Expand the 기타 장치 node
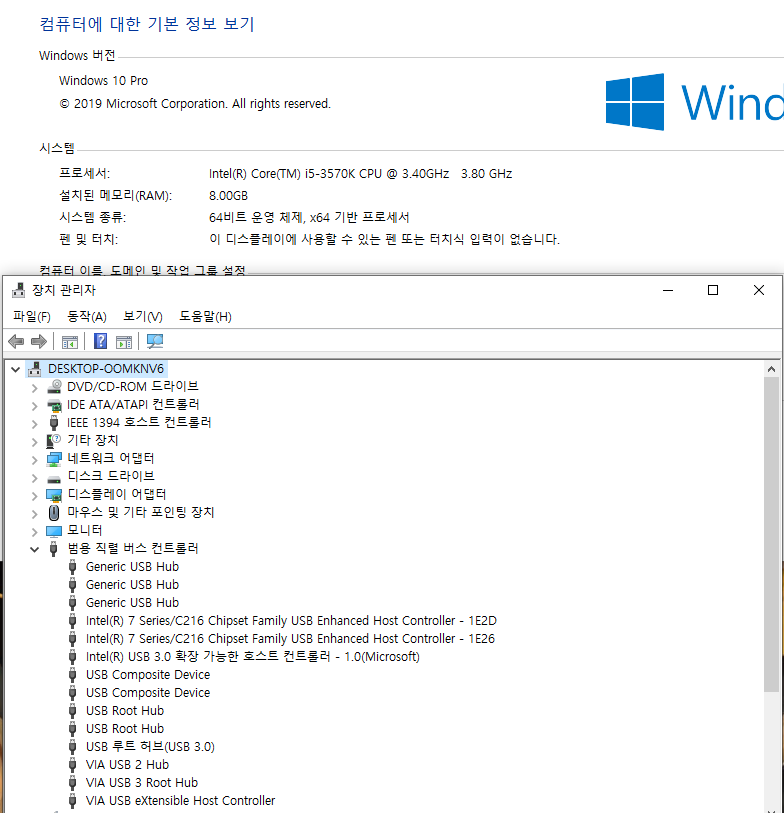 coord(35,442)
